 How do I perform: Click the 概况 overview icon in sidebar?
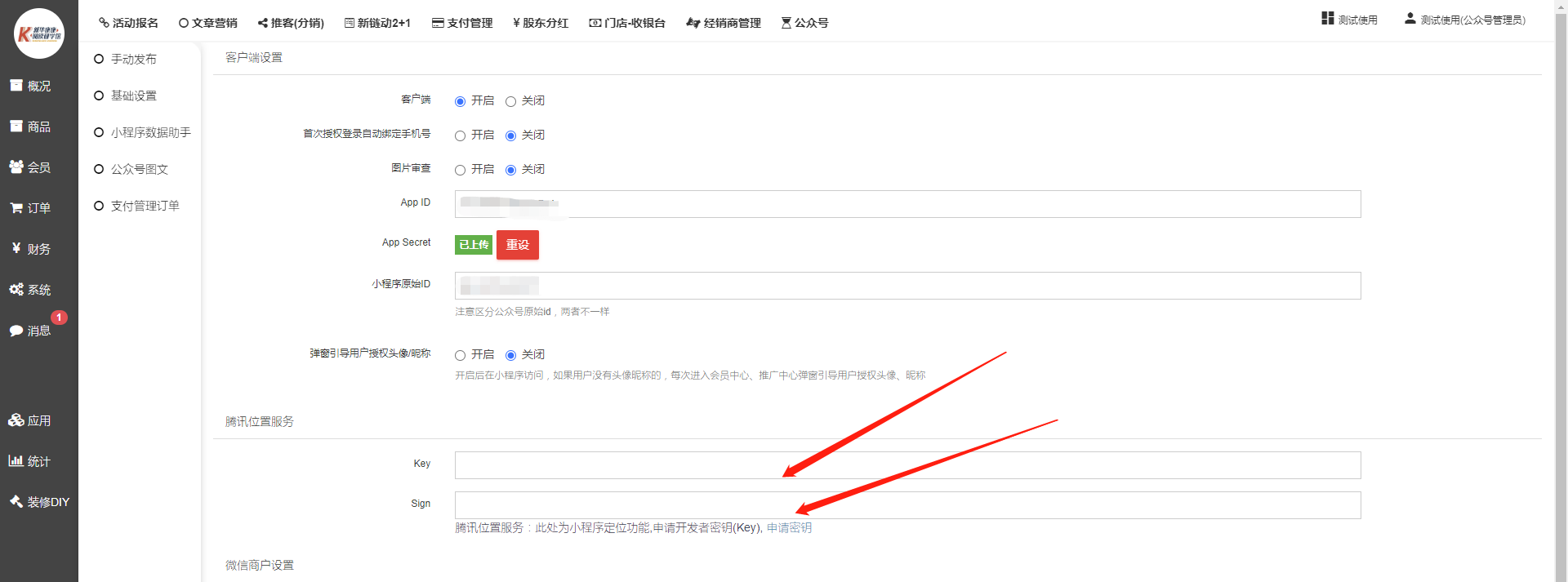(x=16, y=86)
